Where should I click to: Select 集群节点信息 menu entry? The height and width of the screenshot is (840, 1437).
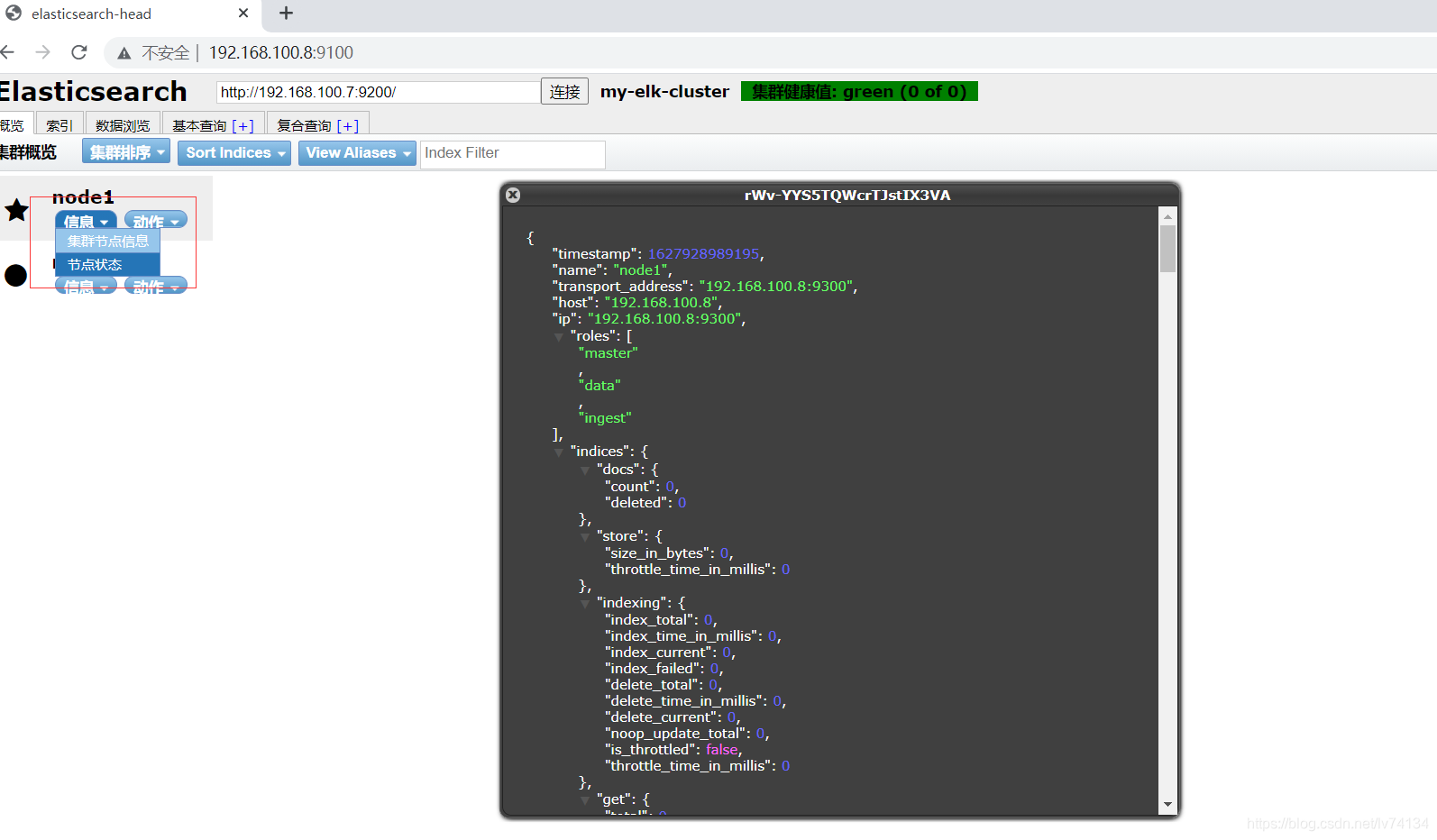click(x=108, y=242)
